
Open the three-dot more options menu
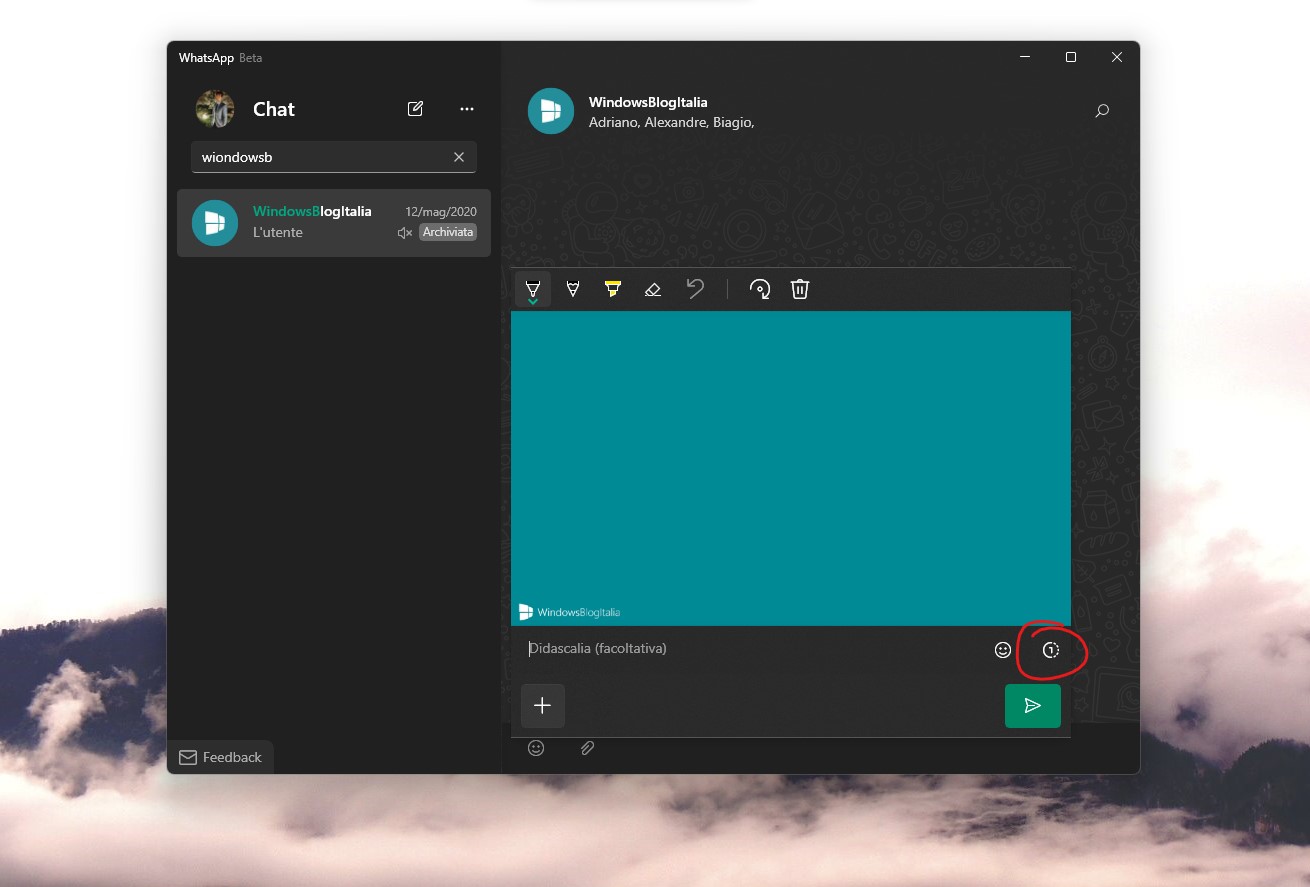467,109
